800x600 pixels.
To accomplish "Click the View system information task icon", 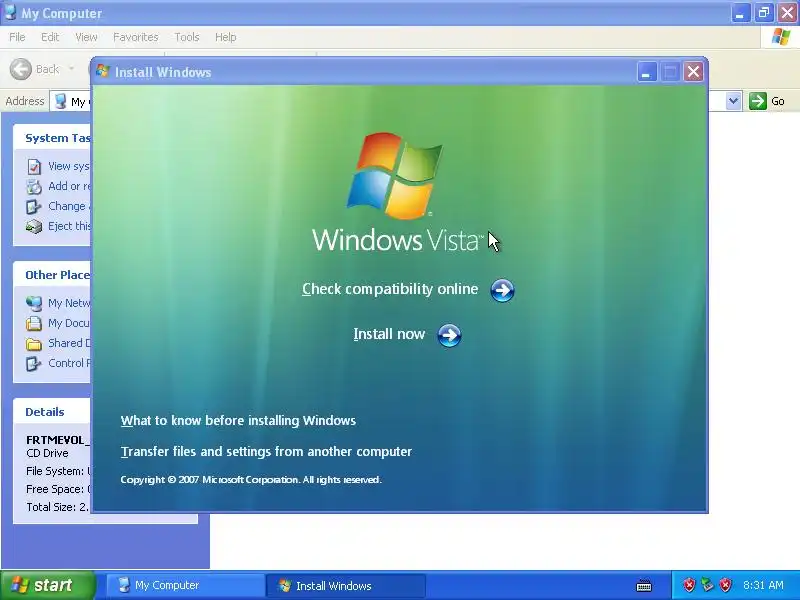I will [34, 166].
